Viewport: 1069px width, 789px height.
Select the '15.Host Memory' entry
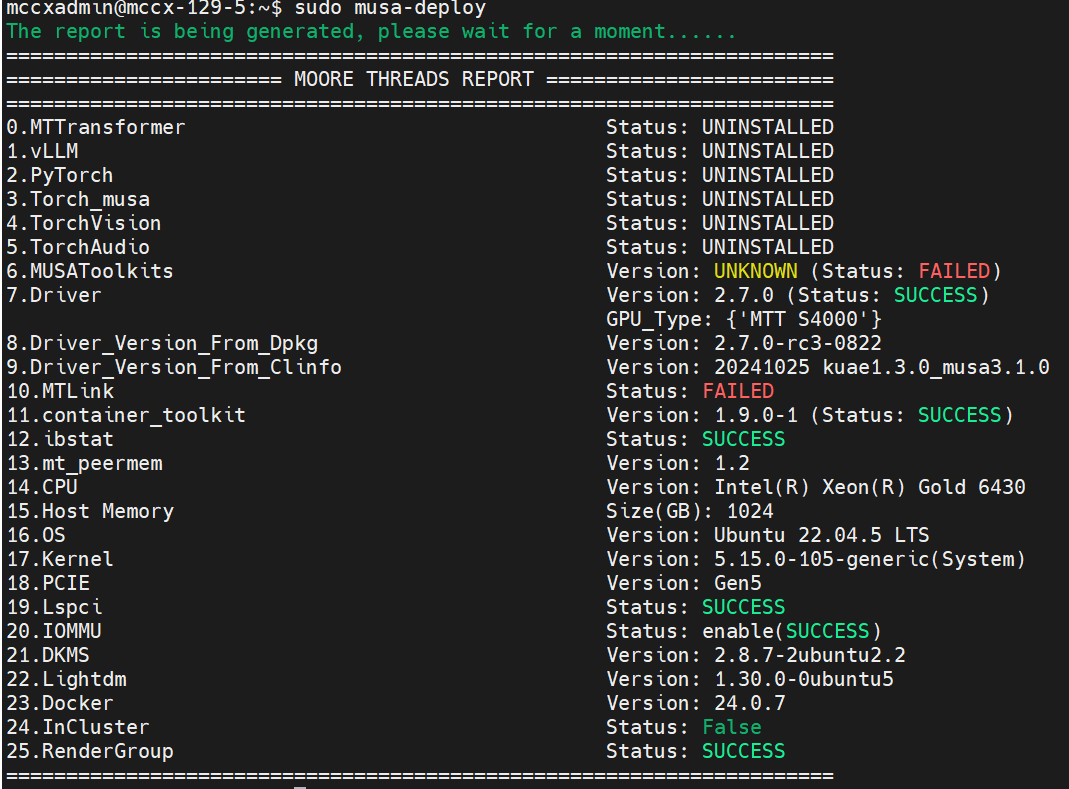coord(90,512)
